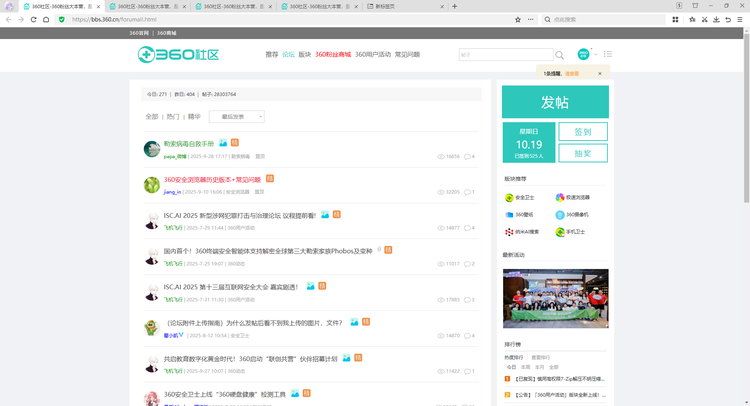
Task: Click the 抽奖 button
Action: (583, 154)
